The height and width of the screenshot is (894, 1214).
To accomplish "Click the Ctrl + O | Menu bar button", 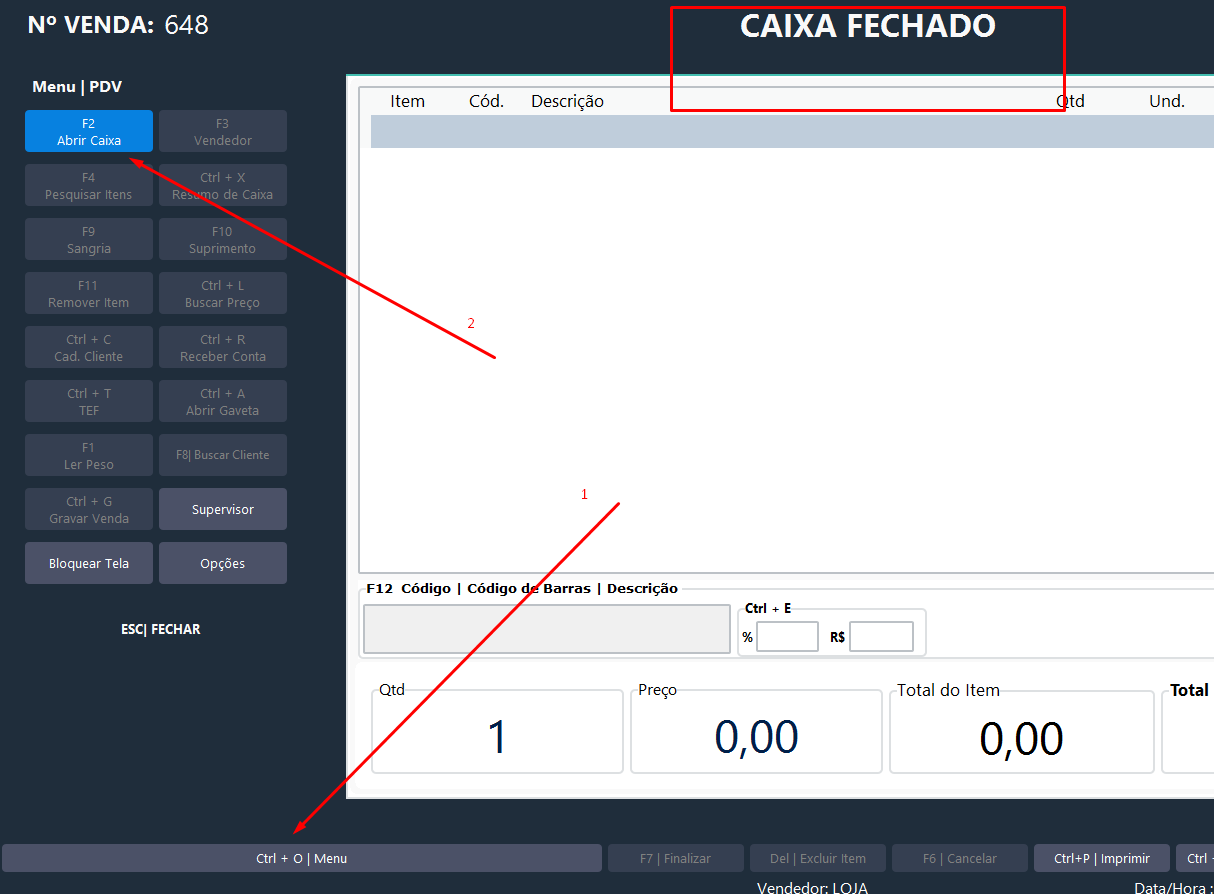I will [302, 858].
